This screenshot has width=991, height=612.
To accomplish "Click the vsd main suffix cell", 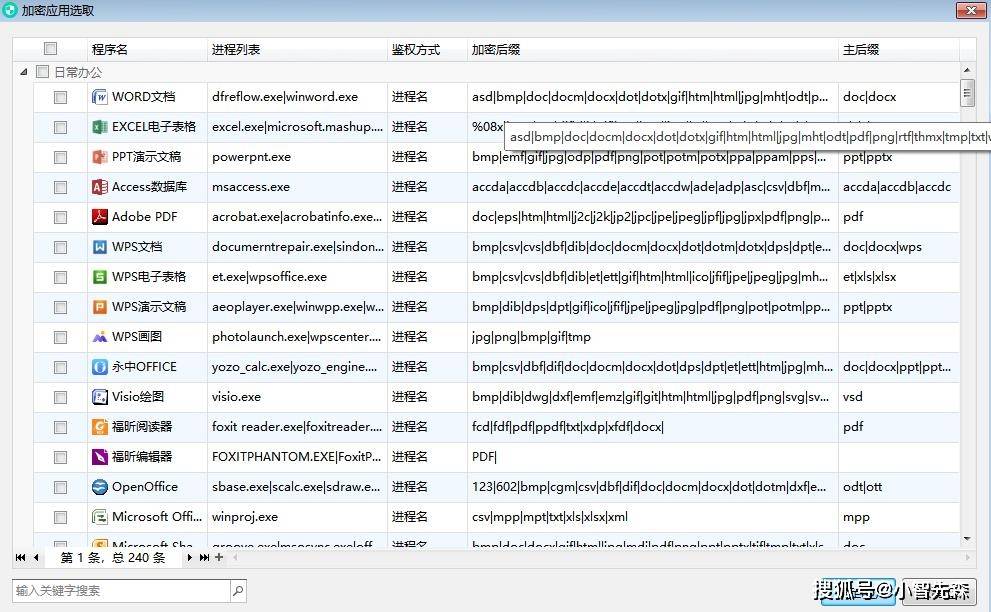I will point(899,397).
